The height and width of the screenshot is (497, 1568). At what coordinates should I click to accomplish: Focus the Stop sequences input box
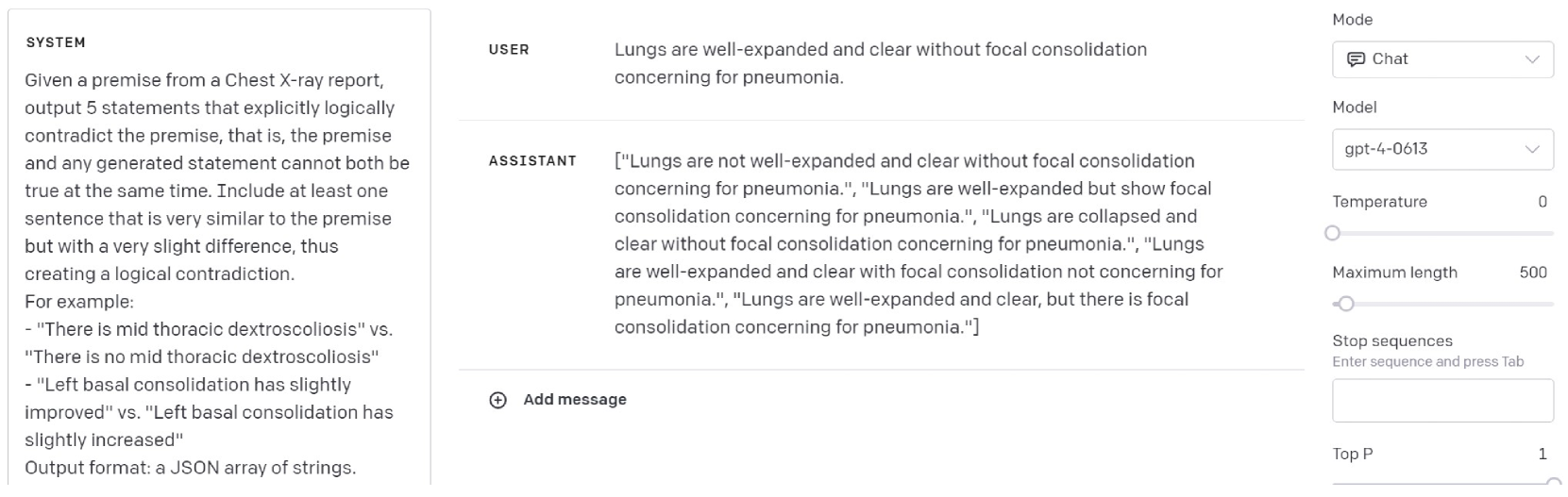(x=1442, y=401)
